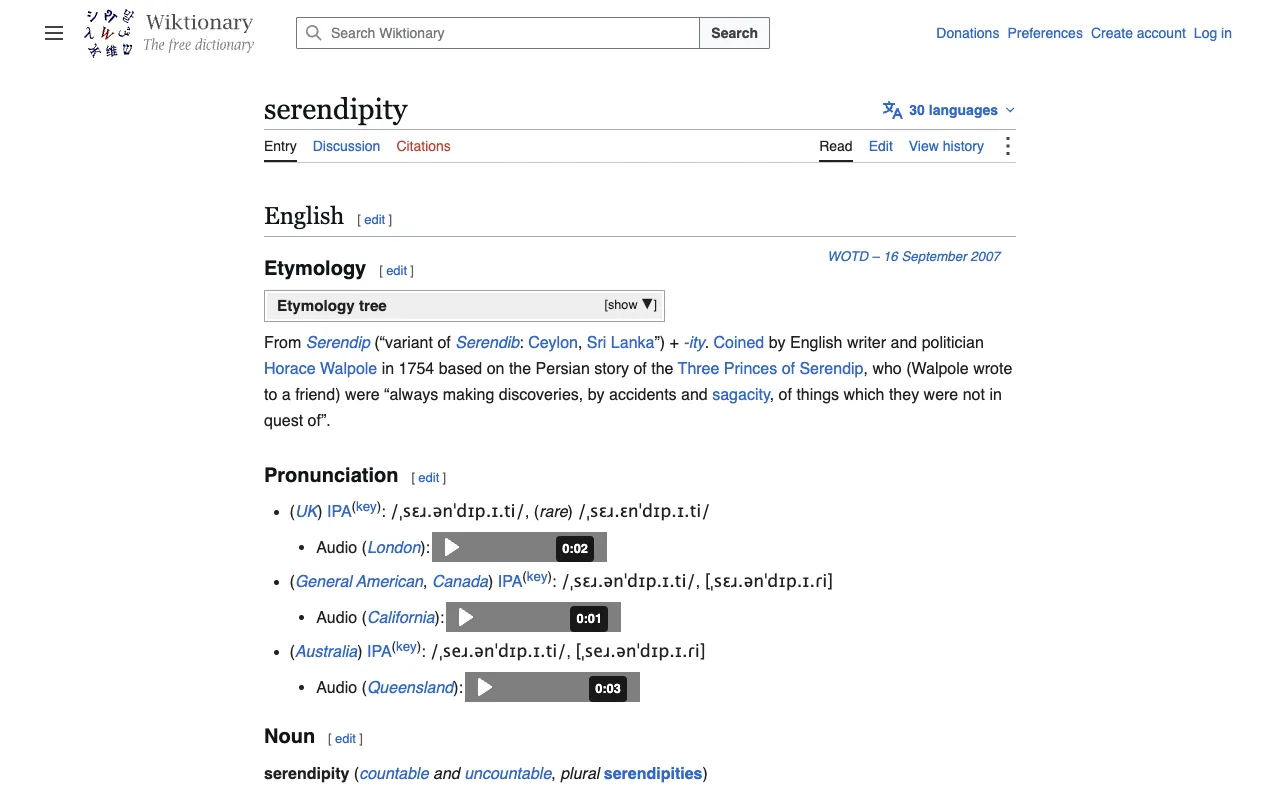This screenshot has width=1280, height=800.
Task: Play the London audio pronunciation
Action: click(x=452, y=547)
